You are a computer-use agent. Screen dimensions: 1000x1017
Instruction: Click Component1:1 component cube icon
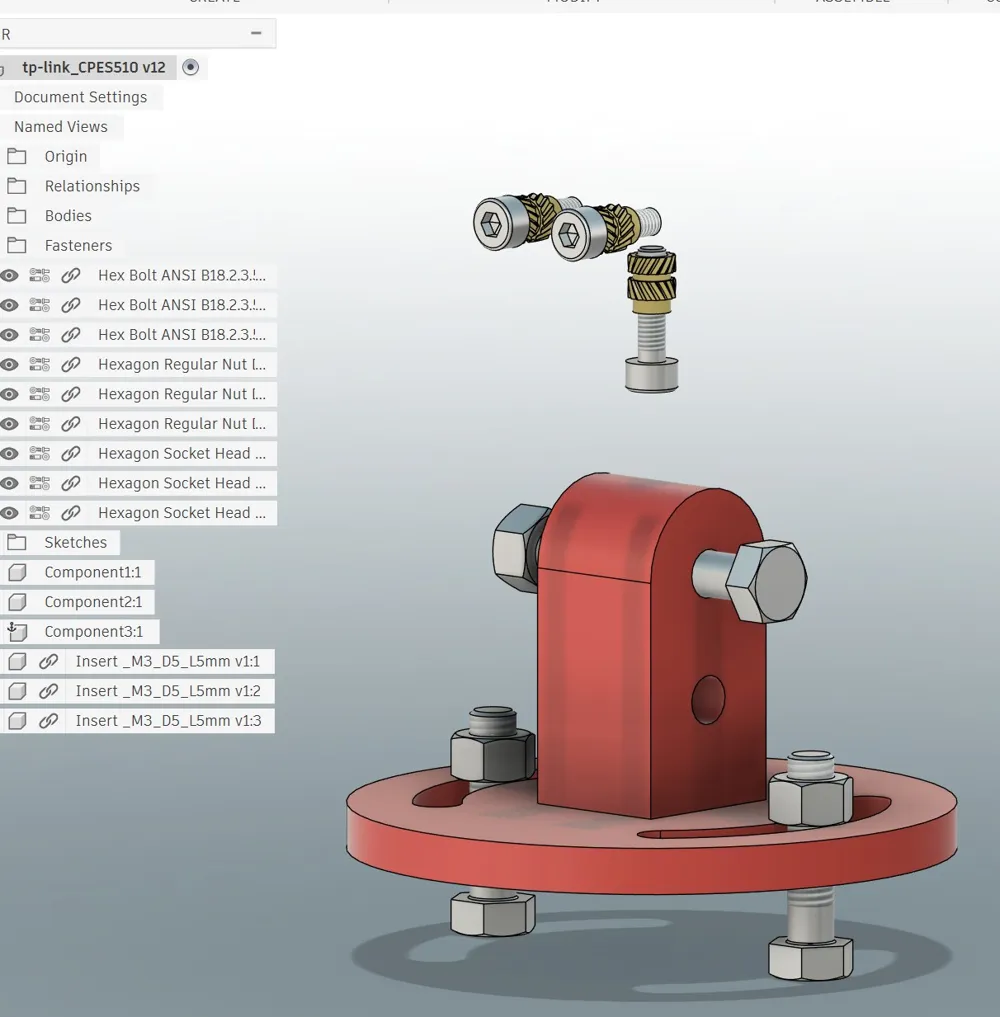(x=18, y=572)
